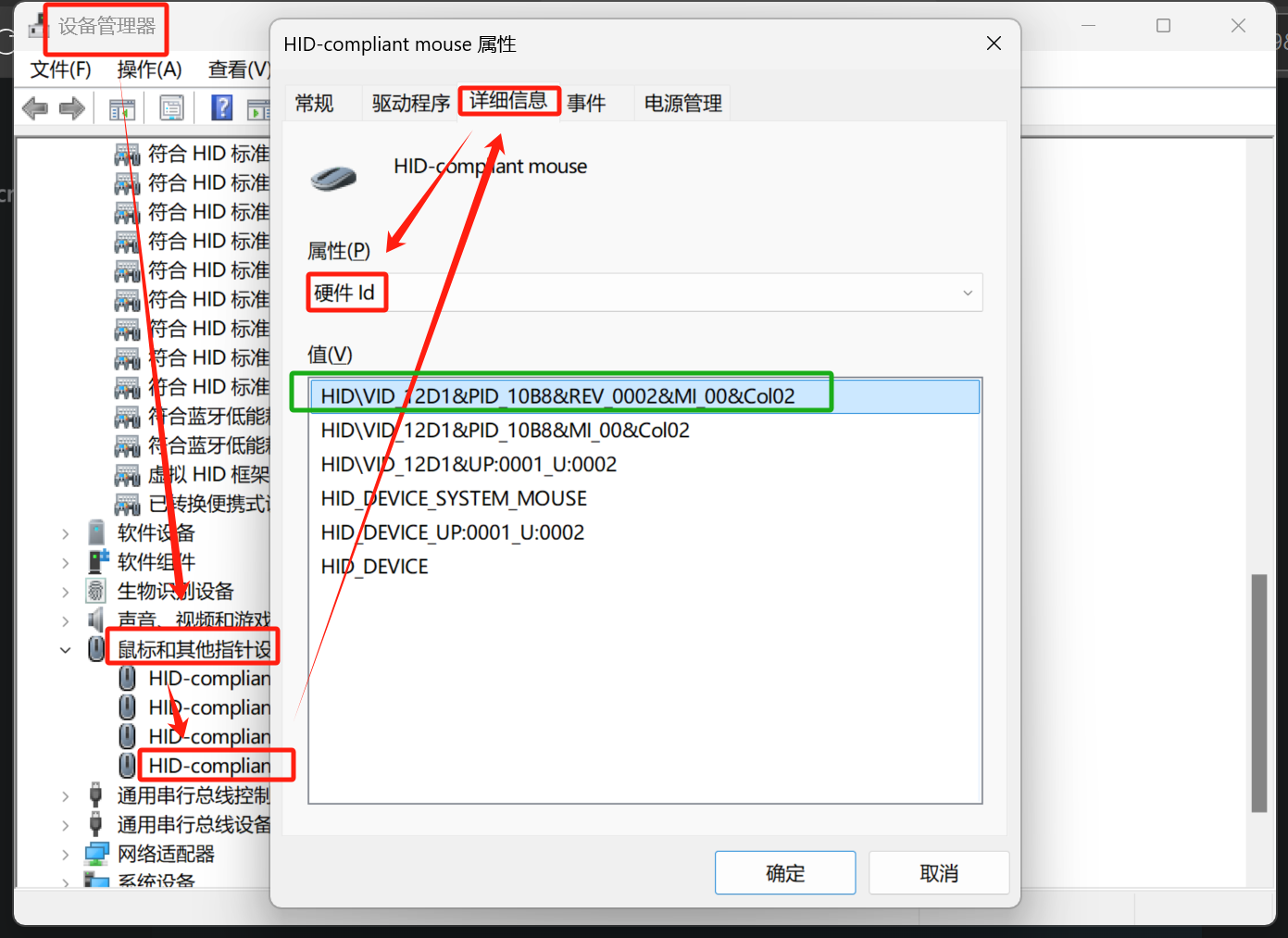Click the network adapters monitor icon
The image size is (1288, 938).
[x=96, y=854]
